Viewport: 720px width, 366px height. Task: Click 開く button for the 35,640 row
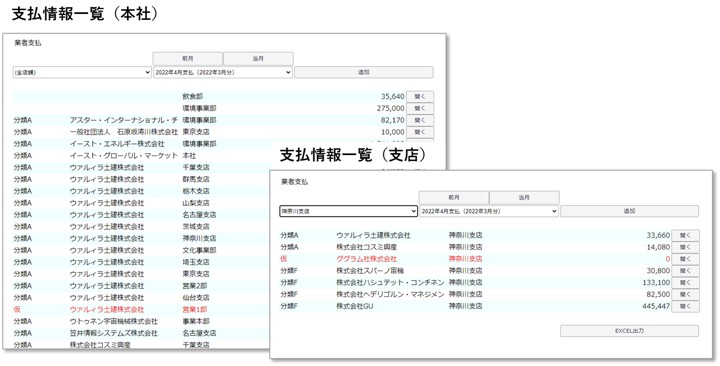click(420, 96)
